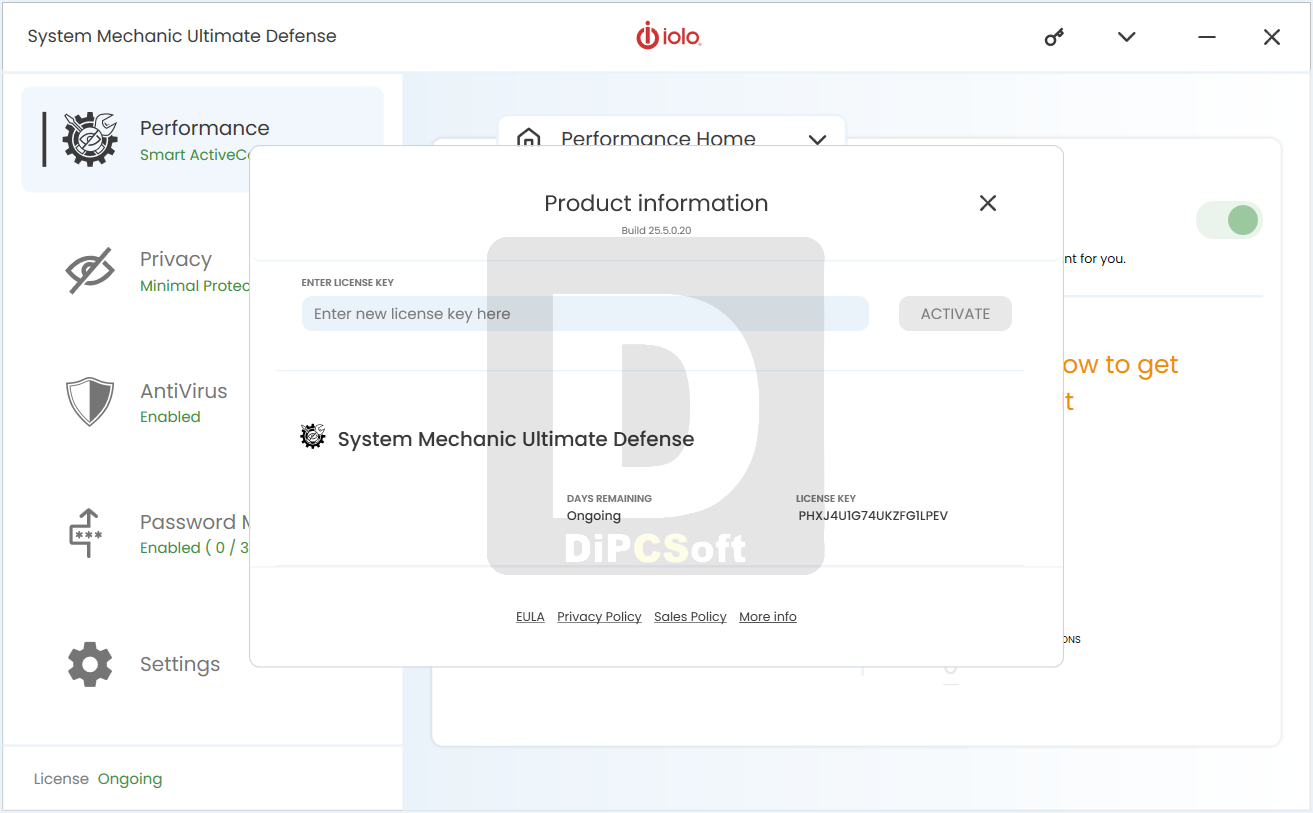Viewport: 1313px width, 813px height.
Task: Select the Privacy menu label
Action: pyautogui.click(x=176, y=259)
